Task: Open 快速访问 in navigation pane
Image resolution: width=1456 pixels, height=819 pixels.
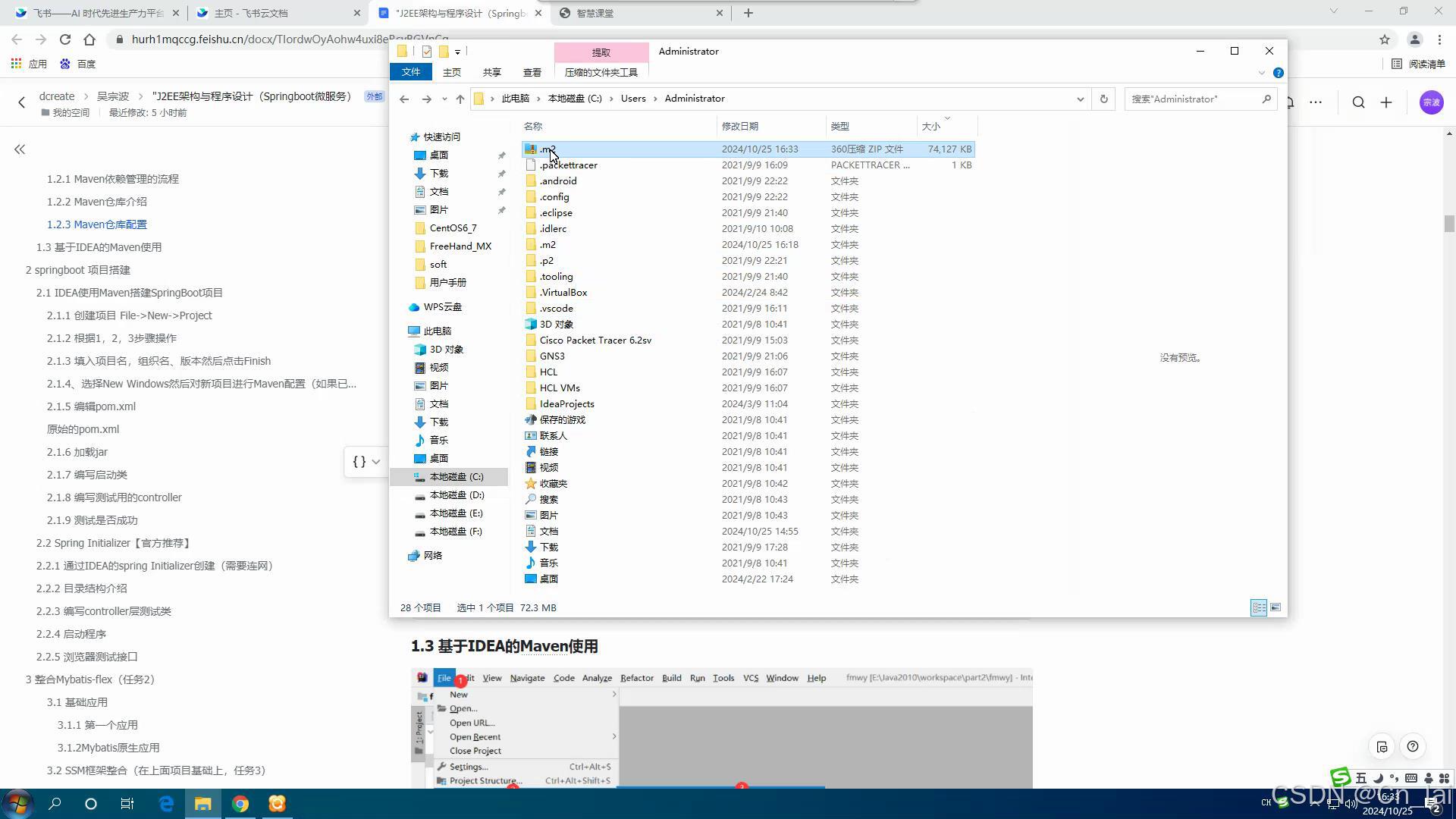Action: point(441,137)
